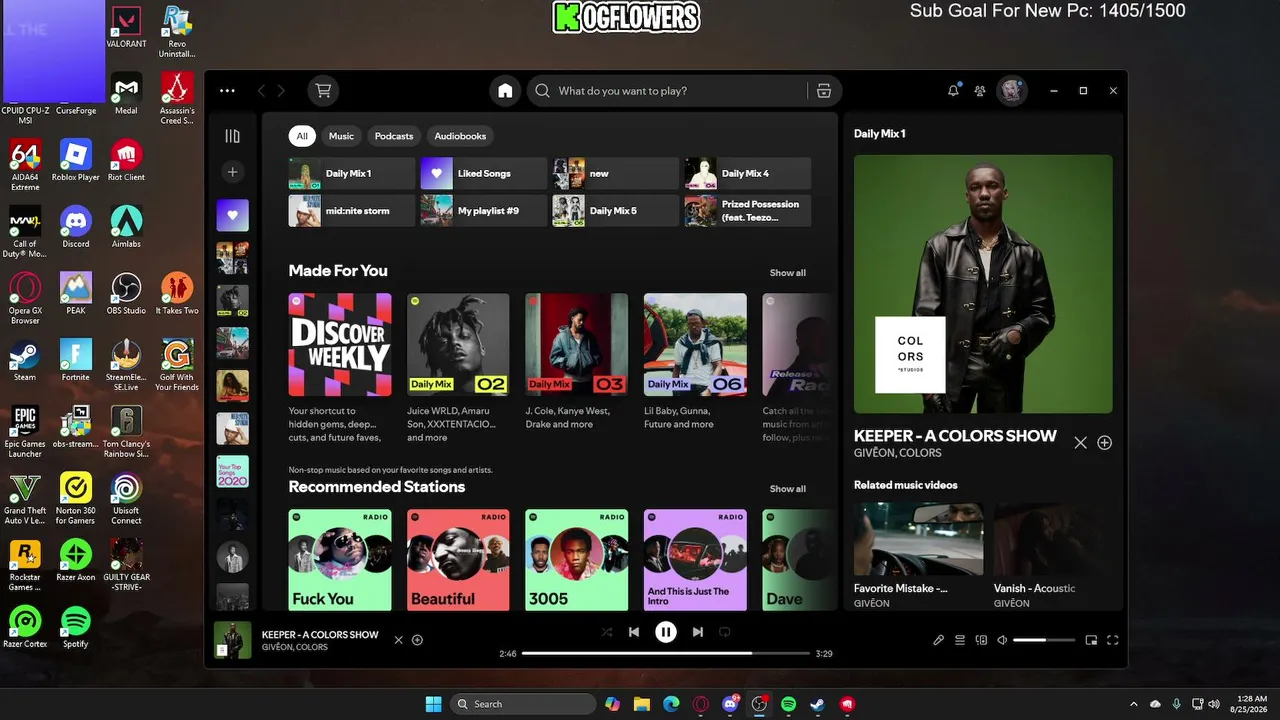This screenshot has height=720, width=1280.
Task: Open the profile avatar menu
Action: pyautogui.click(x=1012, y=91)
